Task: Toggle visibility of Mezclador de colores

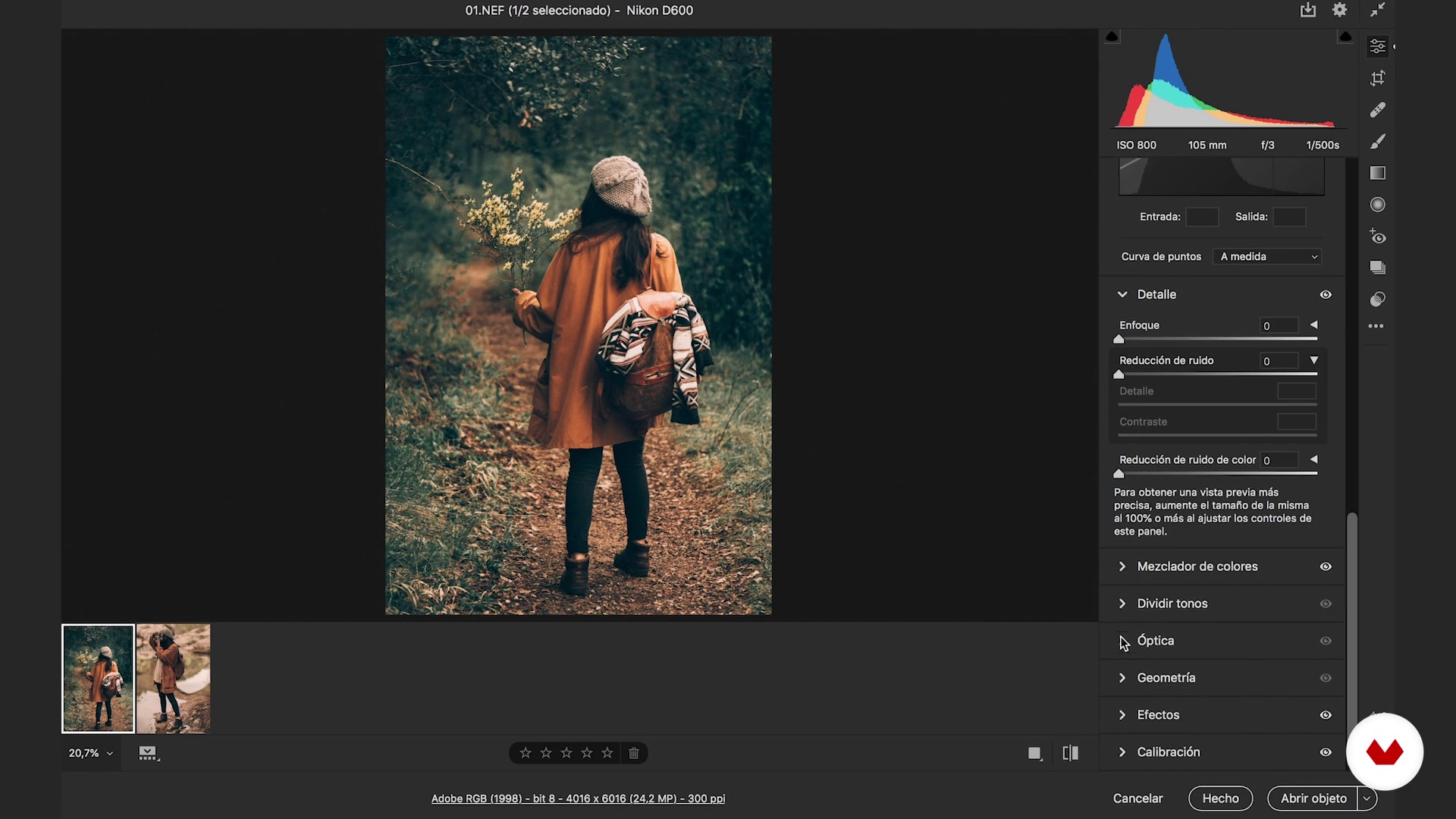Action: click(1326, 566)
